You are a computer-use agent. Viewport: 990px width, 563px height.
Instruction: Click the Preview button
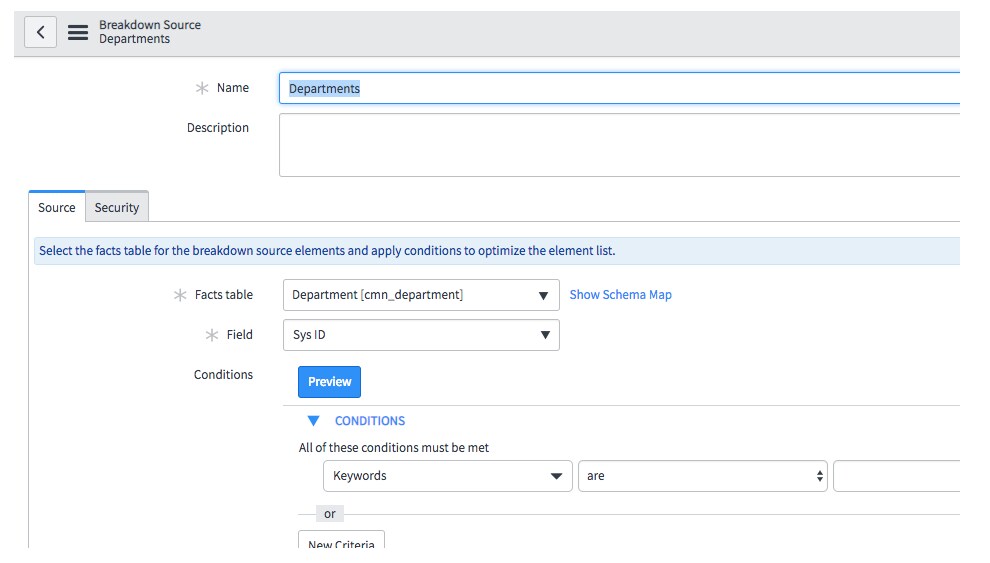pyautogui.click(x=330, y=382)
